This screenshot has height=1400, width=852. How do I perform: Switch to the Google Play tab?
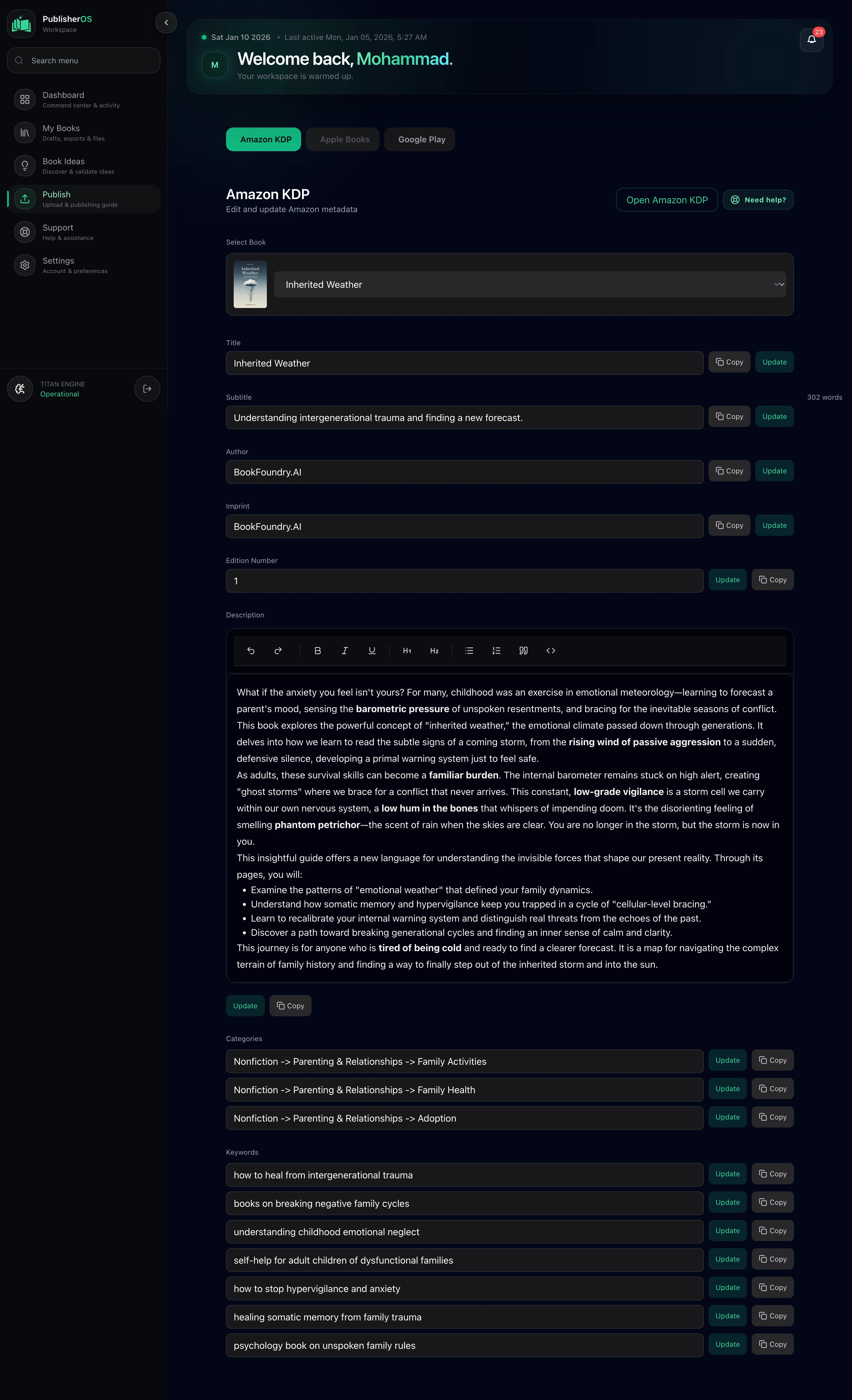pyautogui.click(x=419, y=139)
